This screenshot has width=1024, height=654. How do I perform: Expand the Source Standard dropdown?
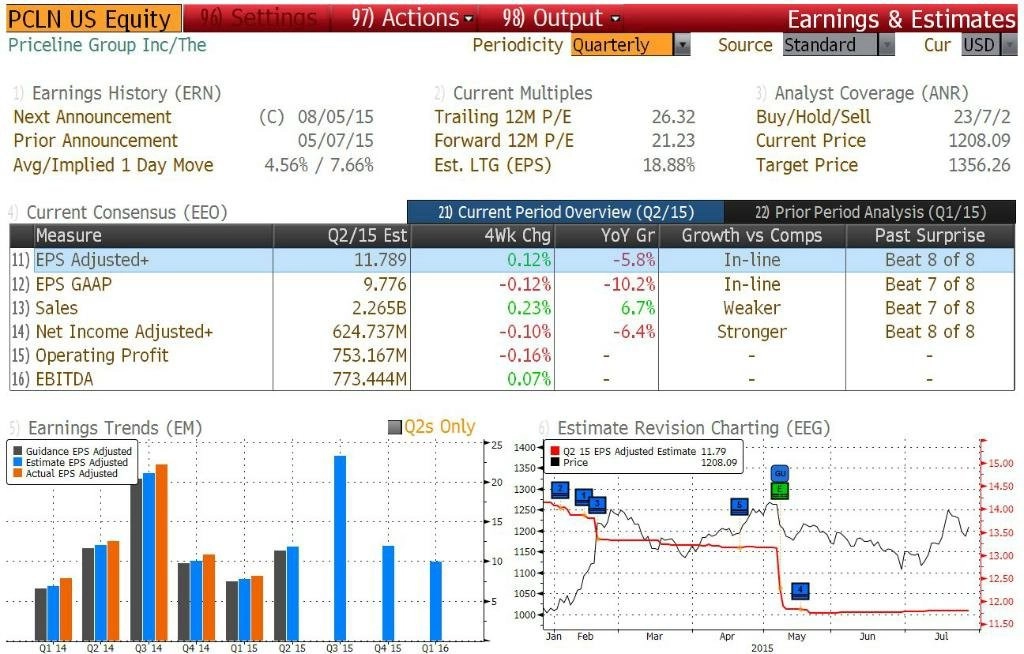(x=886, y=45)
